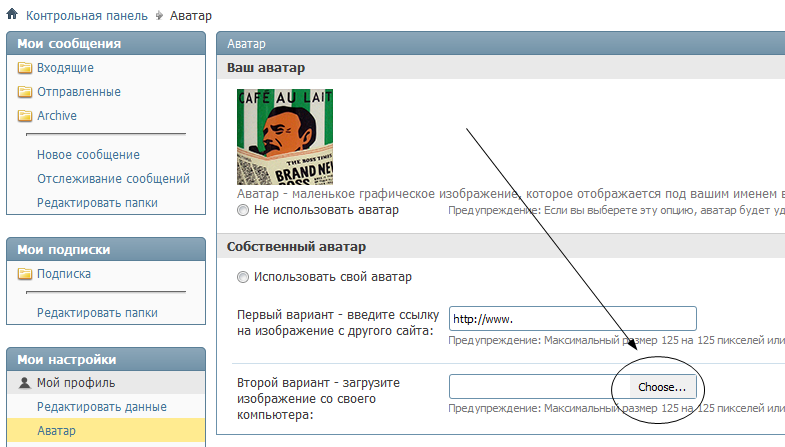Click the folder icon beside Входящие
The image size is (785, 447).
tap(25, 68)
